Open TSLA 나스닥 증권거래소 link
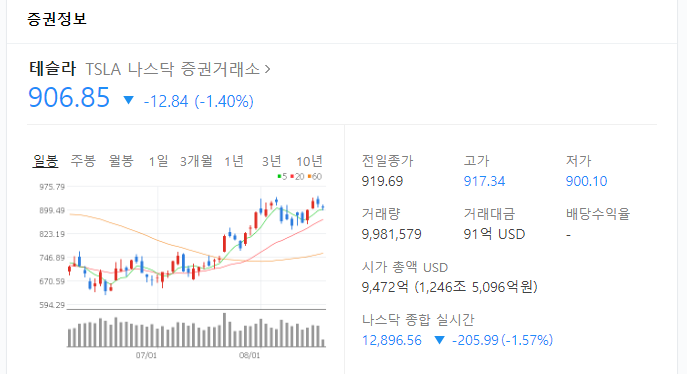This screenshot has height=374, width=687. coord(173,69)
